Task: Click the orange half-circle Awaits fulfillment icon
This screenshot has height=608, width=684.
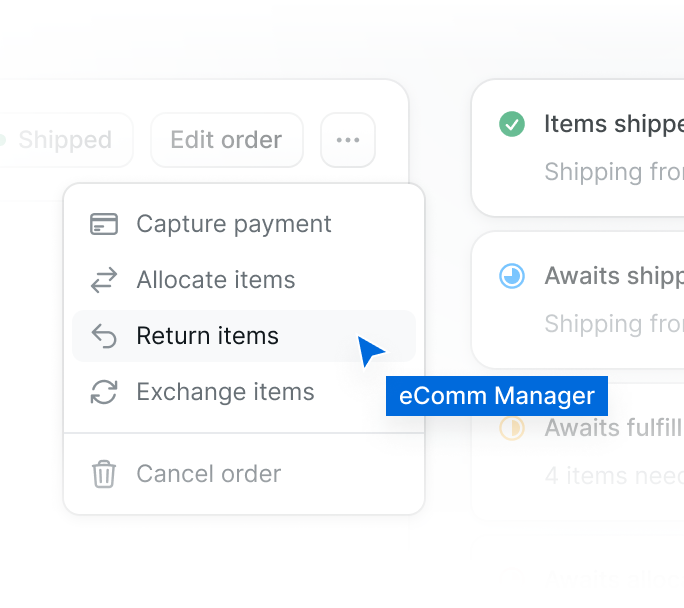Action: pos(512,428)
